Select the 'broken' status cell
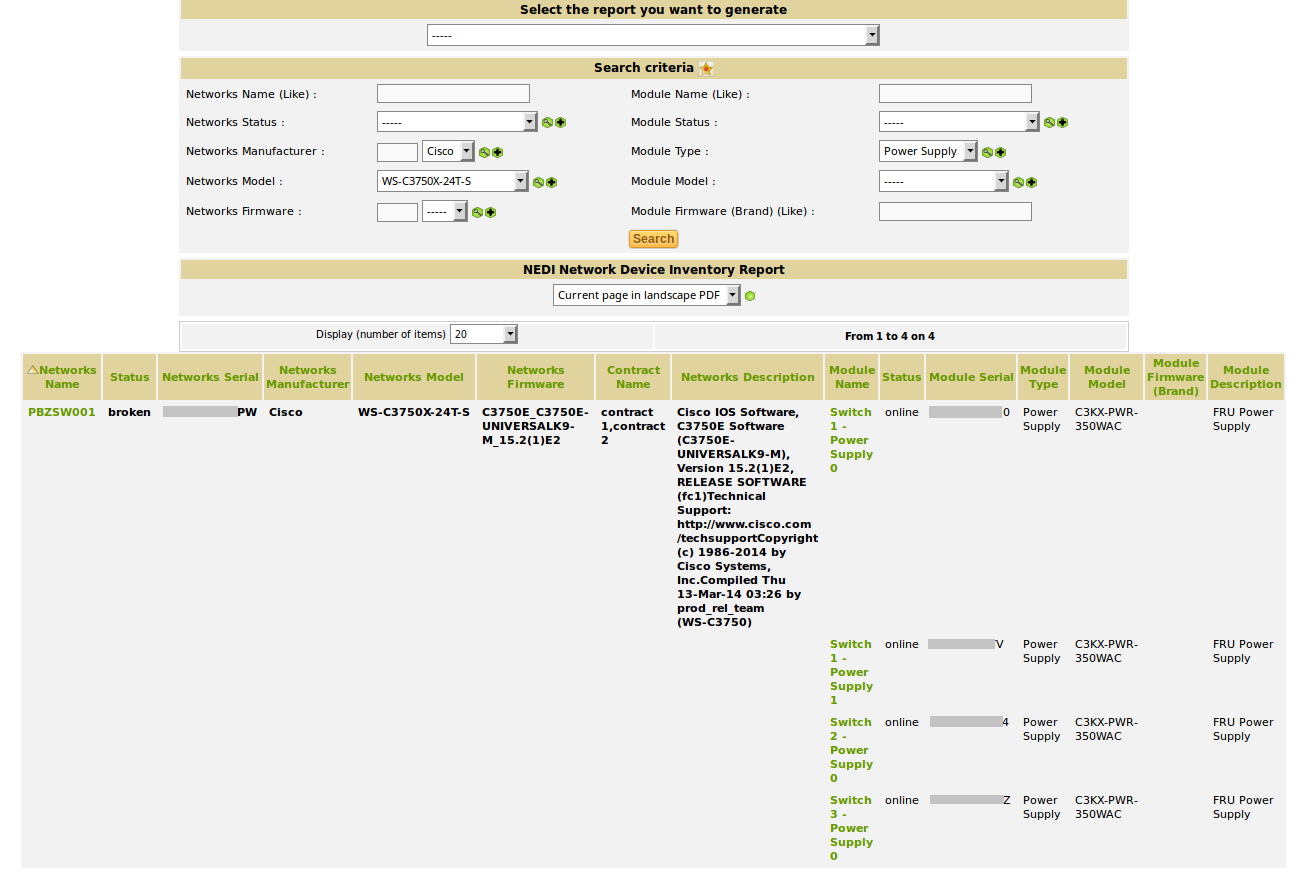 (x=129, y=412)
